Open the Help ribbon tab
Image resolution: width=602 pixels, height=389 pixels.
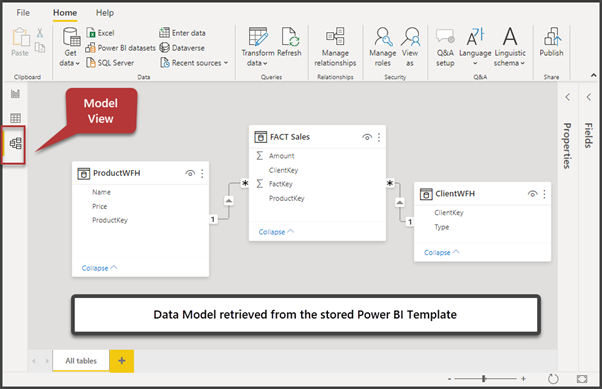click(105, 13)
